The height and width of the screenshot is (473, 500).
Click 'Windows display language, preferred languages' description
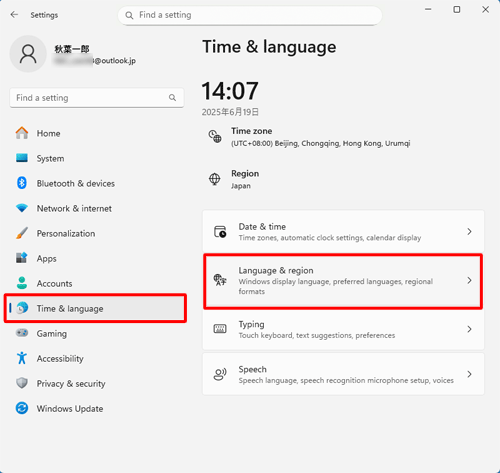(336, 286)
